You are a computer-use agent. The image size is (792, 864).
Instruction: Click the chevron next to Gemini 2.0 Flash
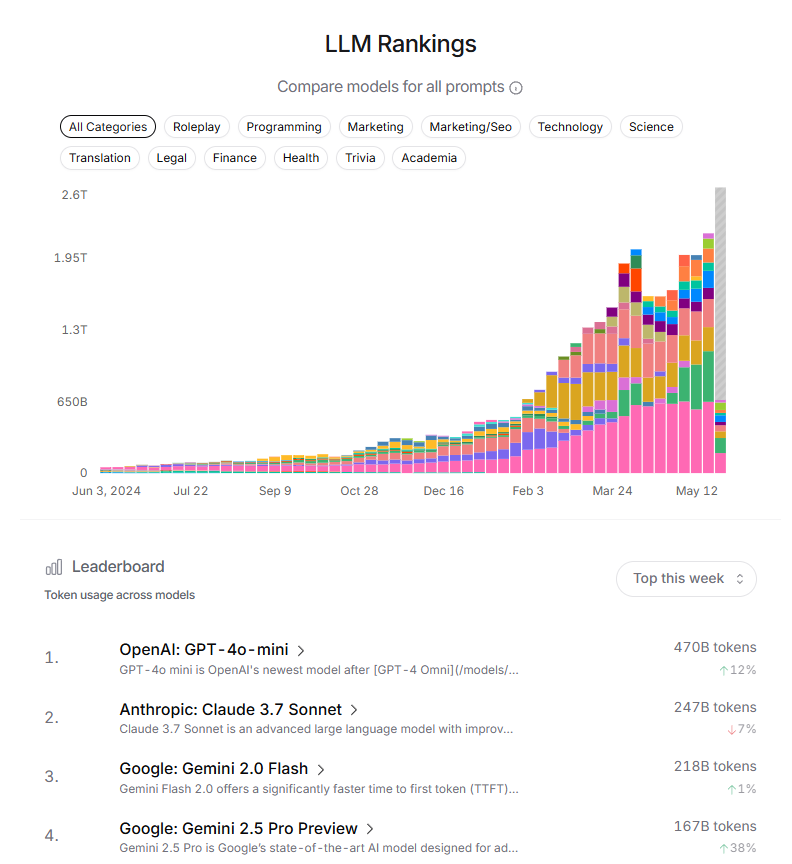point(321,769)
